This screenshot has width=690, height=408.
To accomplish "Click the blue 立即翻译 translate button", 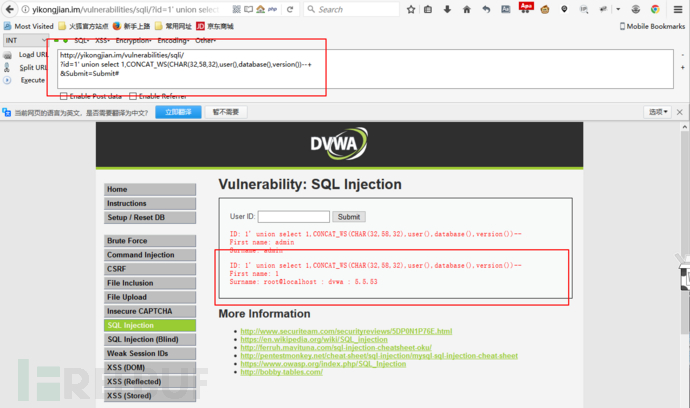I will [x=178, y=112].
